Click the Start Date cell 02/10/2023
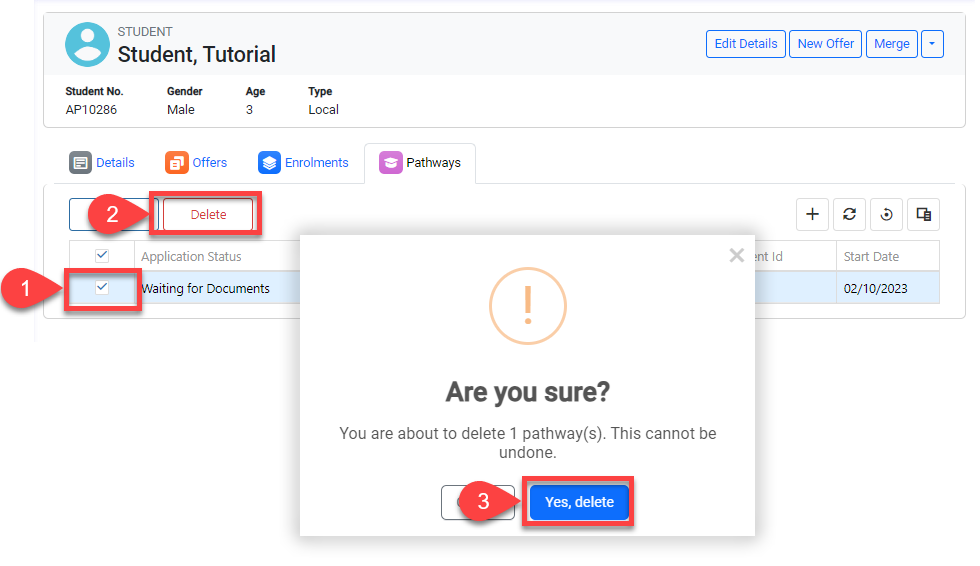The width and height of the screenshot is (980, 566). (x=875, y=288)
